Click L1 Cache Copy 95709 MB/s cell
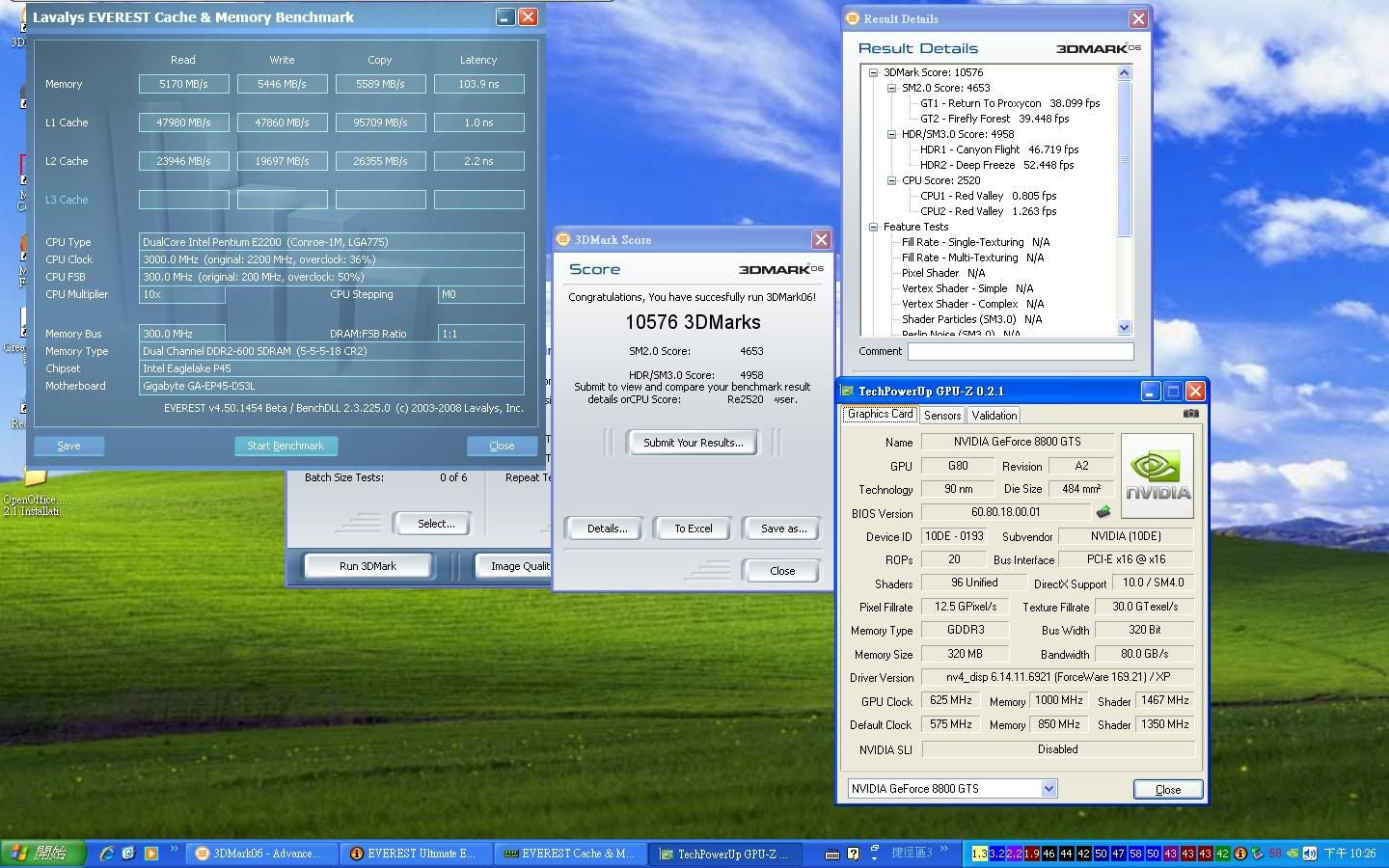1389x868 pixels. 380,122
